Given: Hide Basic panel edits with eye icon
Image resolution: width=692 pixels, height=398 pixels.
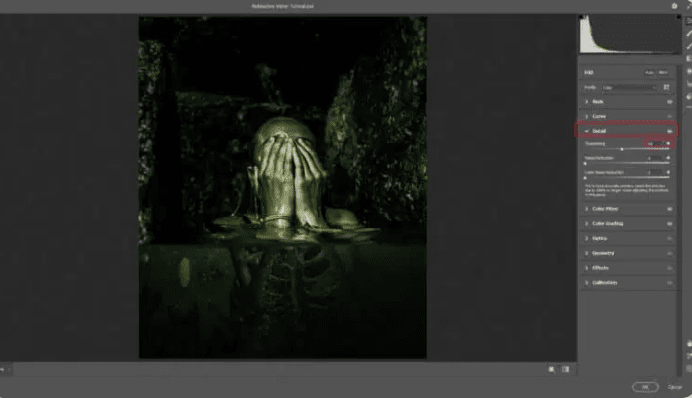Looking at the screenshot, I should 669,102.
